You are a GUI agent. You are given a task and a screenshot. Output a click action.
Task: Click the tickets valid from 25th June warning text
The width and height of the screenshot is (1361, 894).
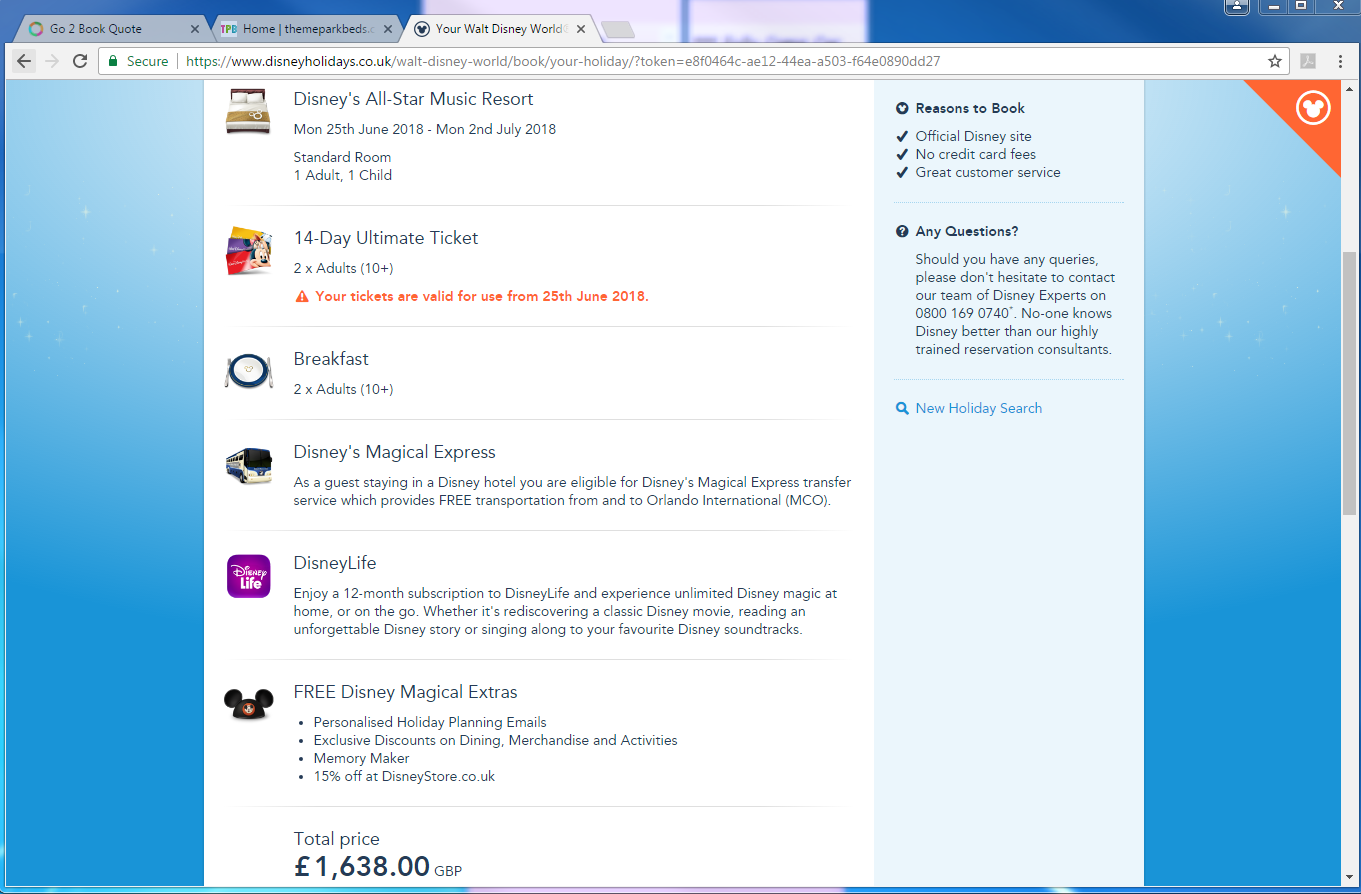pos(482,296)
